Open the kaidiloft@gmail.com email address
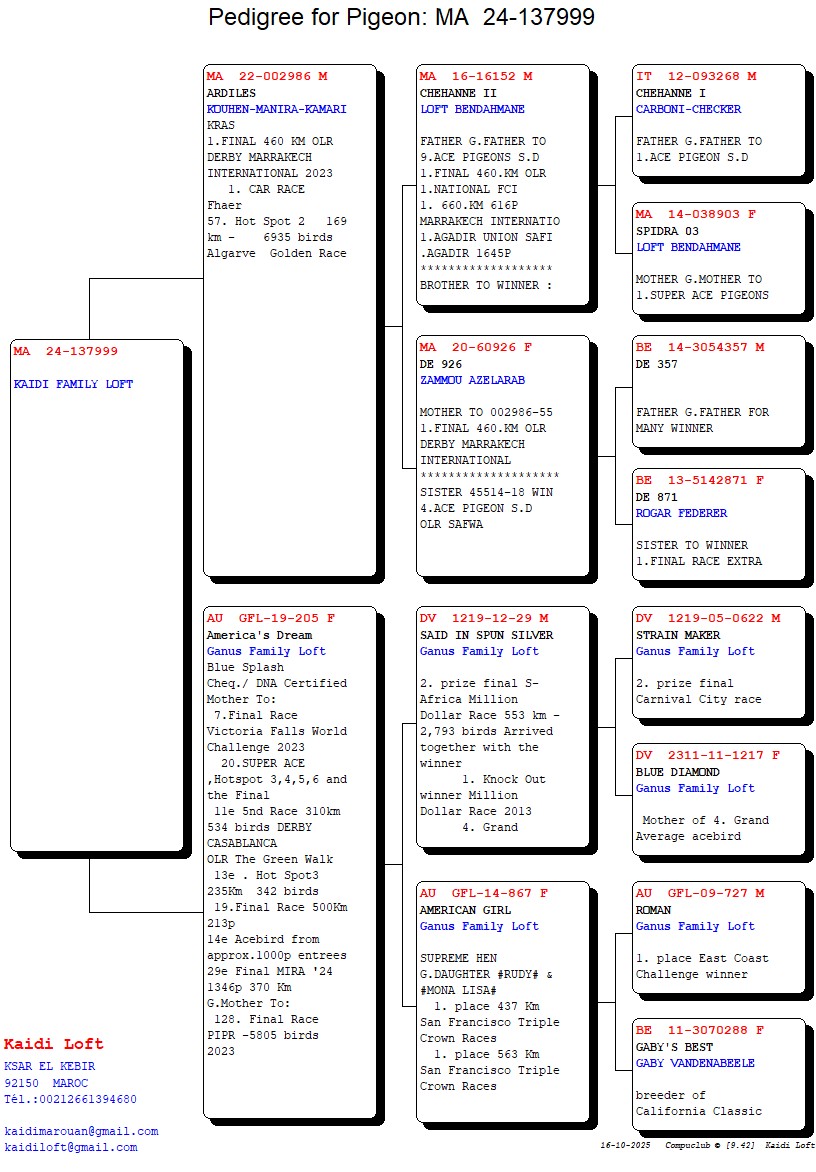 coord(70,1147)
